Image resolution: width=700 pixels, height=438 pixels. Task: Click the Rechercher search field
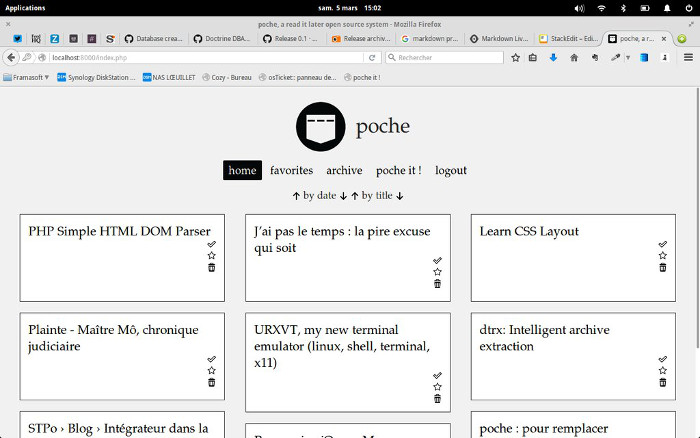444,58
